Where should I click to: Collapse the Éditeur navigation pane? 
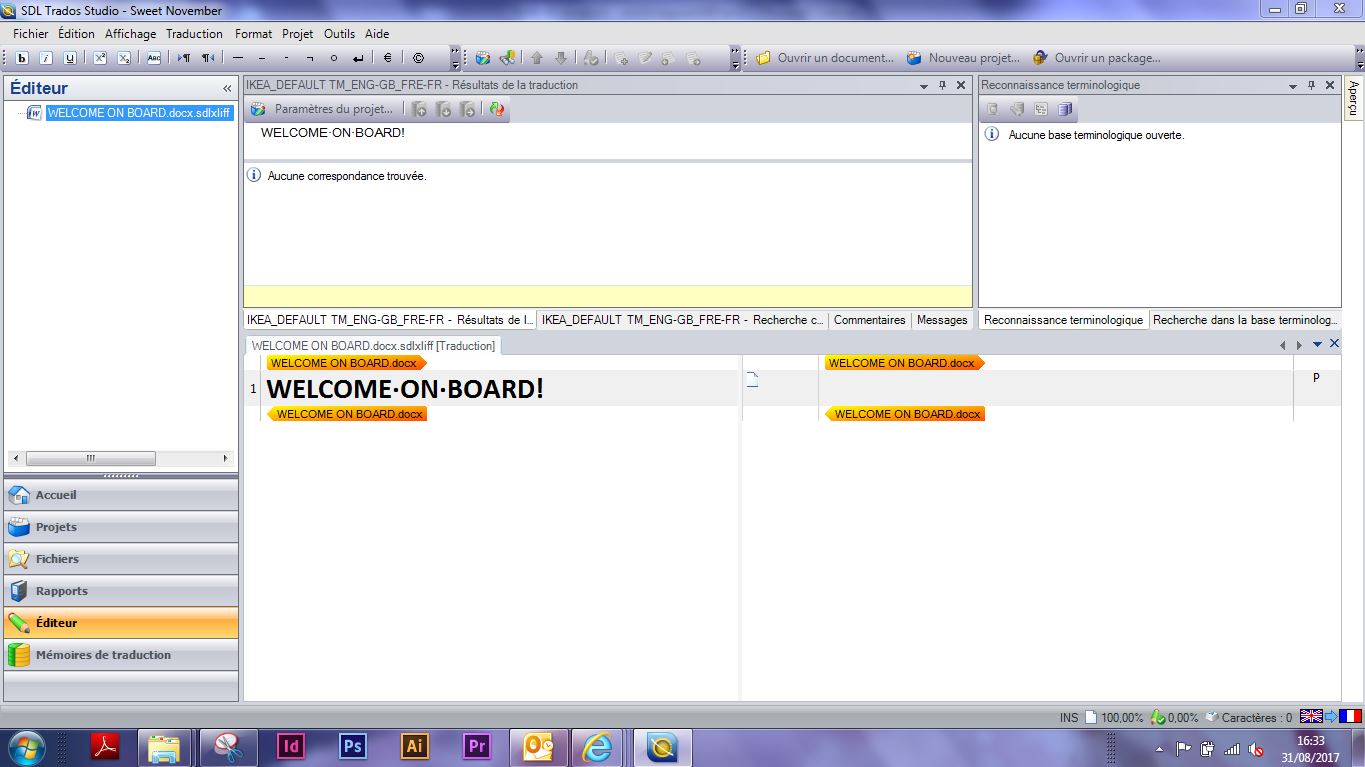pos(227,88)
